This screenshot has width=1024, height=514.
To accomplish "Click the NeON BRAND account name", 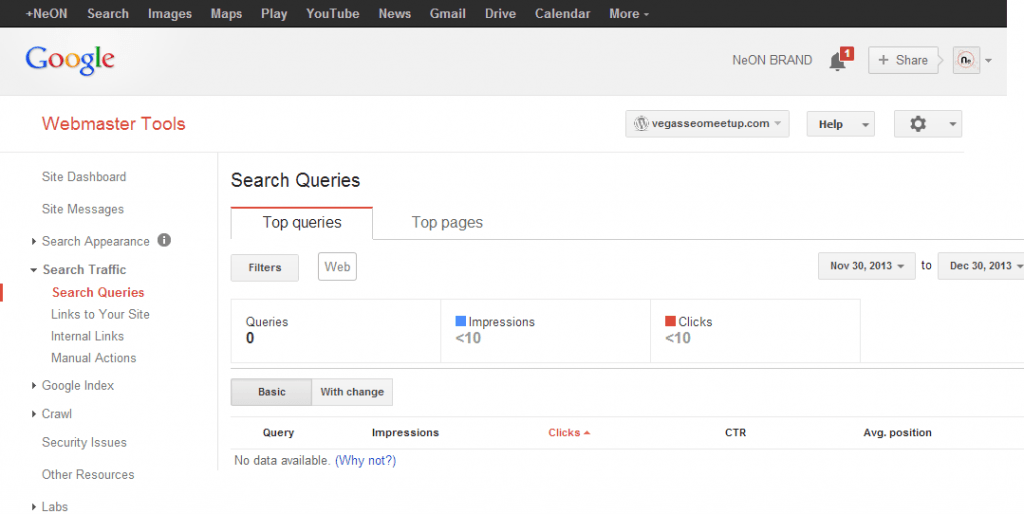I will pos(772,60).
